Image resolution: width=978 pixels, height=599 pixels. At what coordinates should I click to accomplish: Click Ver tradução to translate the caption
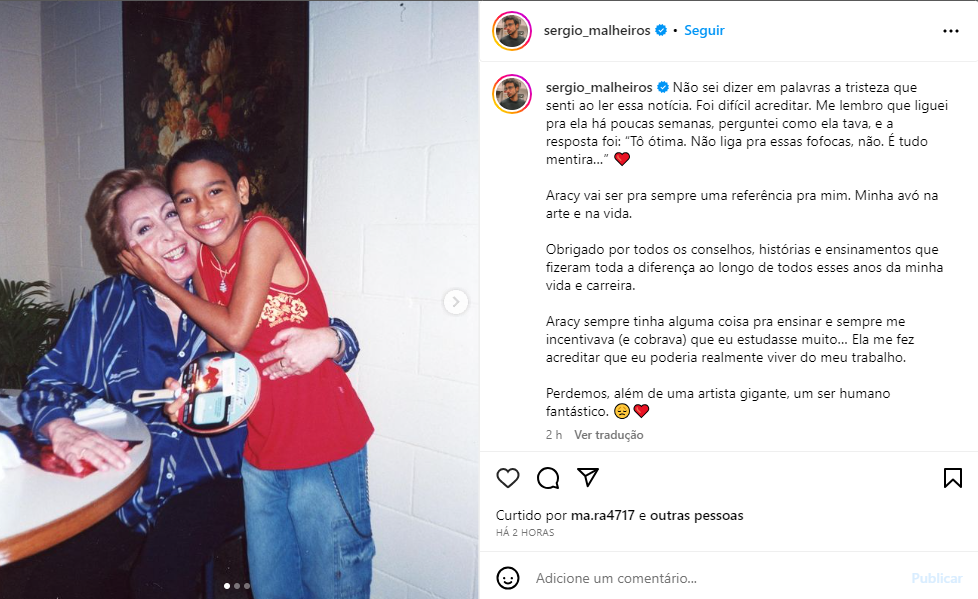609,435
